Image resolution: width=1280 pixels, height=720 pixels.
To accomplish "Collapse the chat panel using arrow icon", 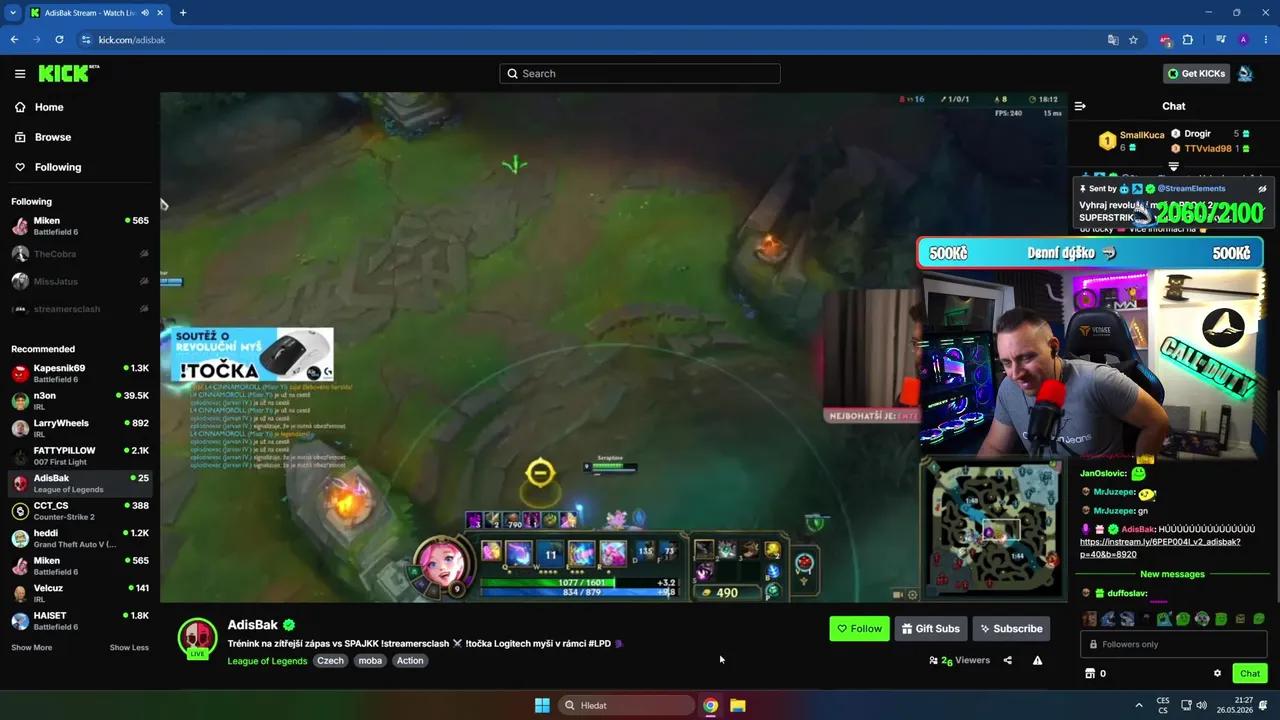I will click(1080, 106).
